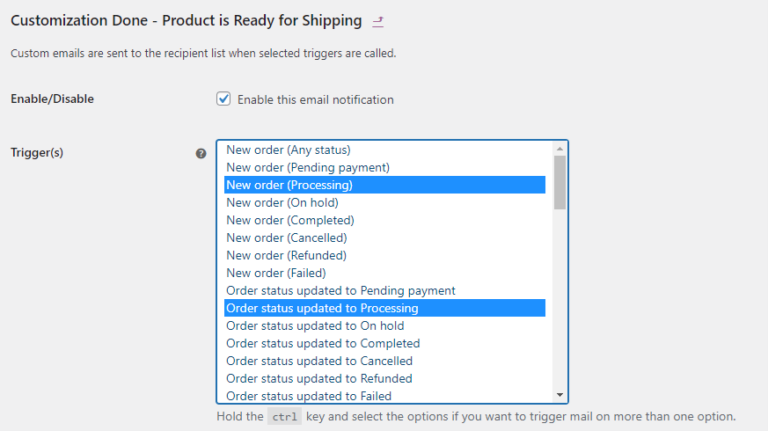Select Order status updated to Cancelled

click(x=384, y=361)
